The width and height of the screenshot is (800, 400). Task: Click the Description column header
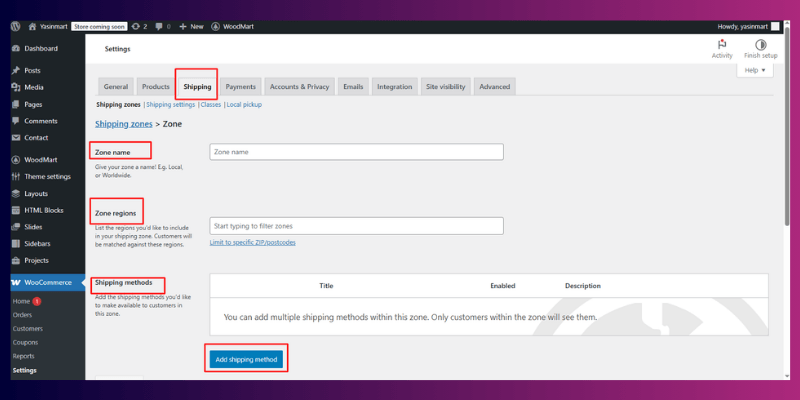[583, 286]
